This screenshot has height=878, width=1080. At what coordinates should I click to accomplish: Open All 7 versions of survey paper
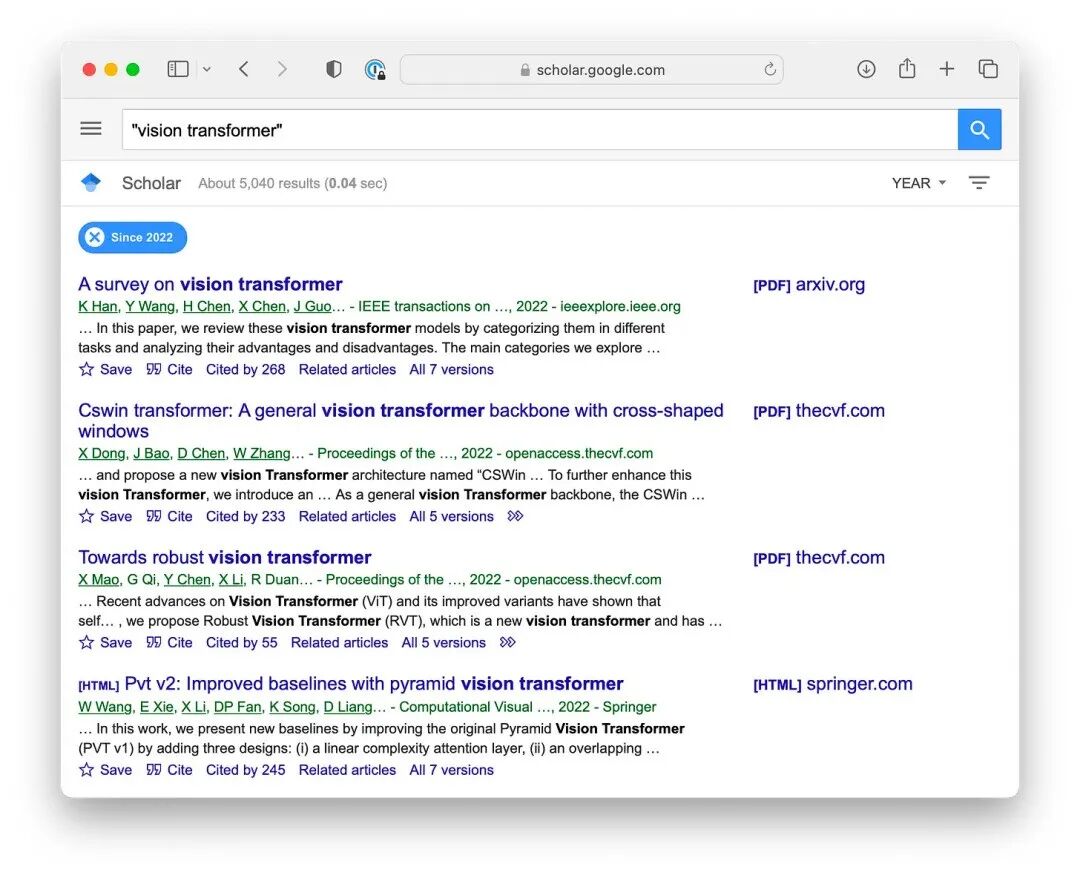(451, 369)
